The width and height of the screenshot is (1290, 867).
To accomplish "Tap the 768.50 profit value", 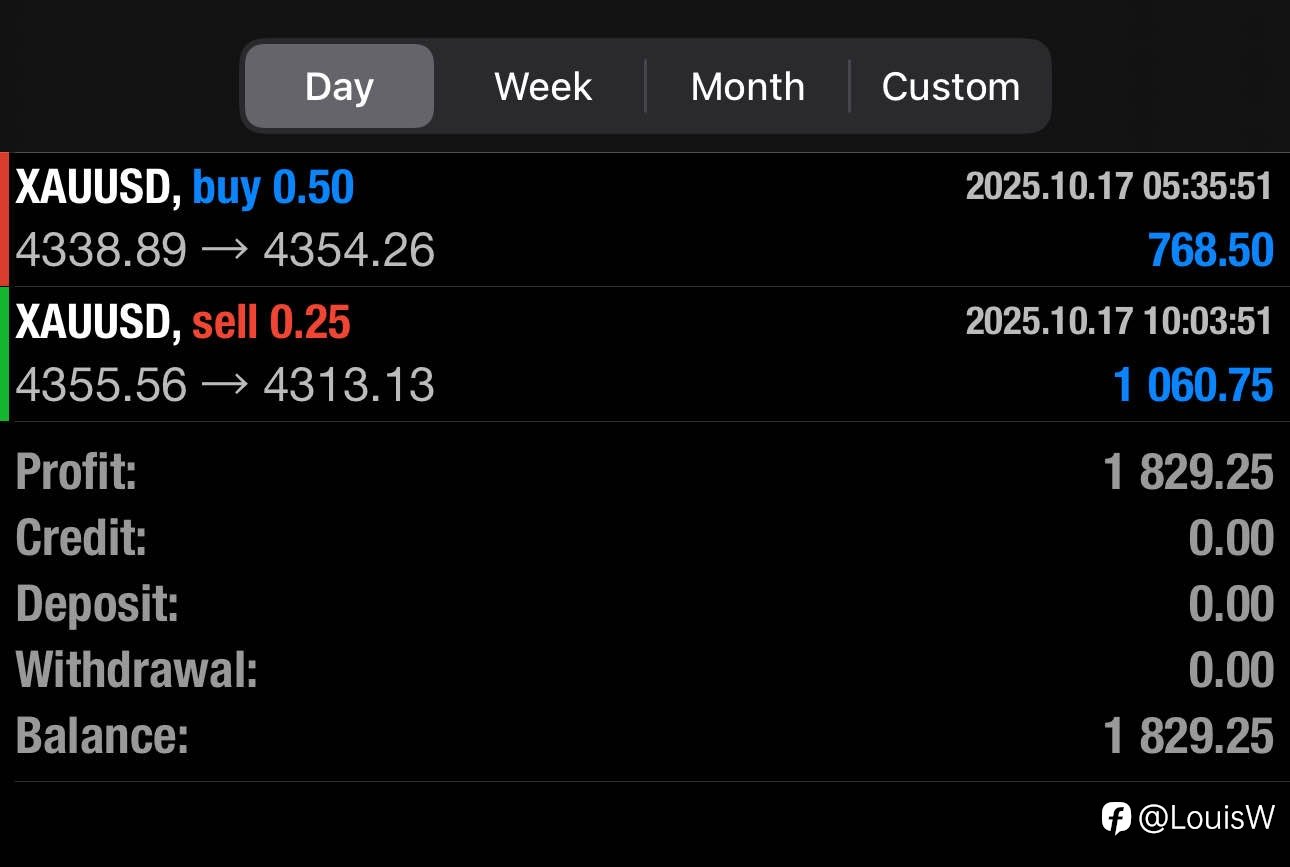I will [x=1210, y=250].
